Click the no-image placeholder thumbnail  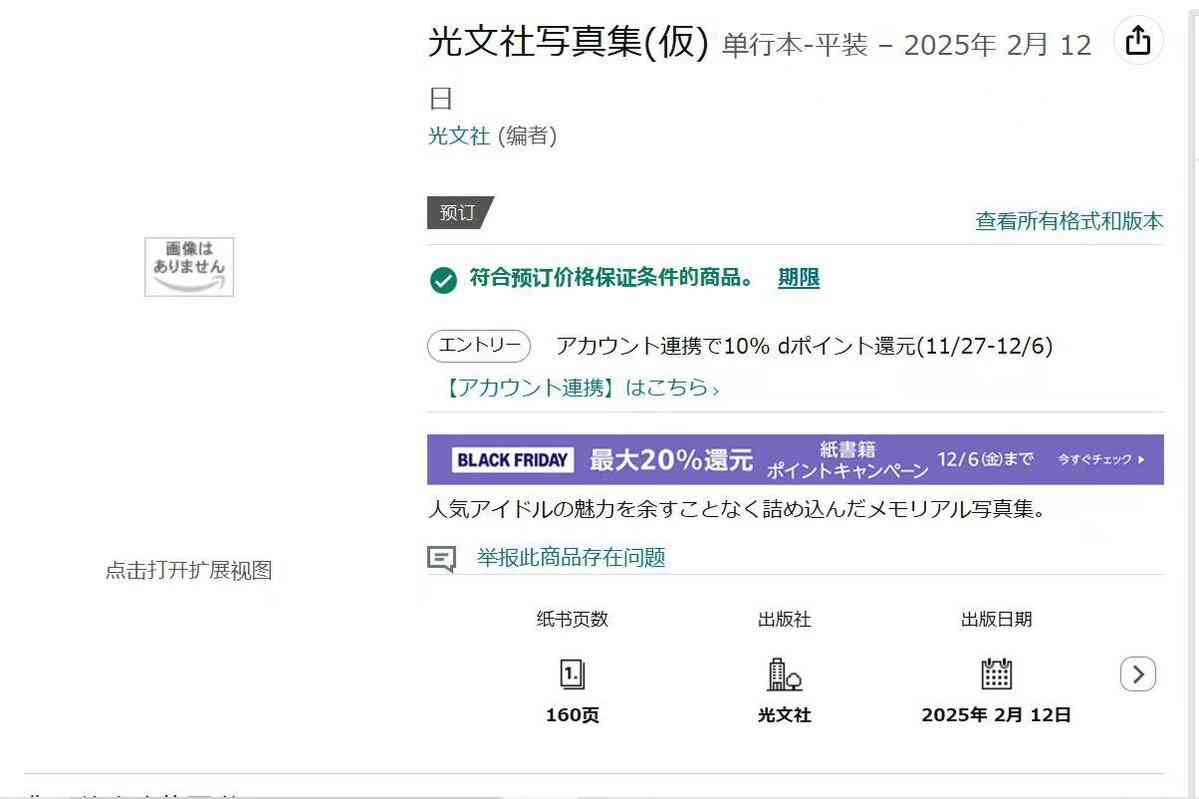[x=189, y=267]
